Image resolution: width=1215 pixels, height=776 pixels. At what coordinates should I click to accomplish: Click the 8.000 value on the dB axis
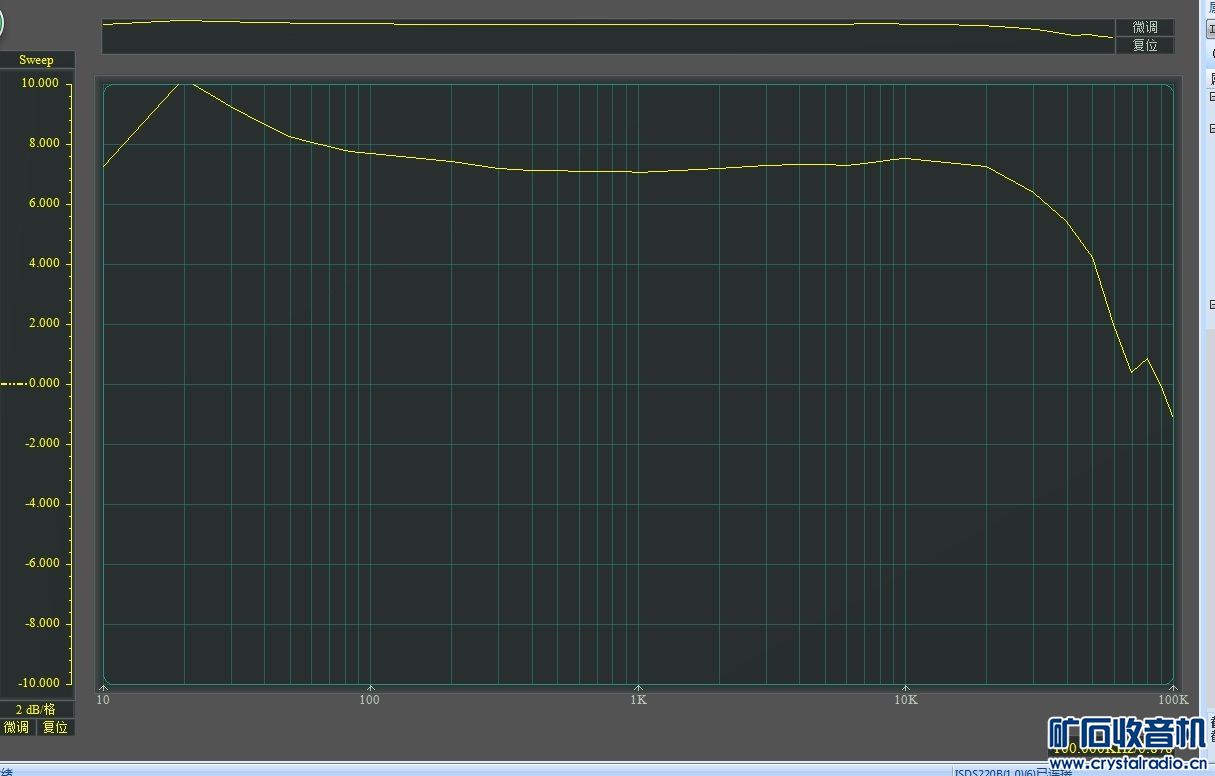(x=43, y=144)
